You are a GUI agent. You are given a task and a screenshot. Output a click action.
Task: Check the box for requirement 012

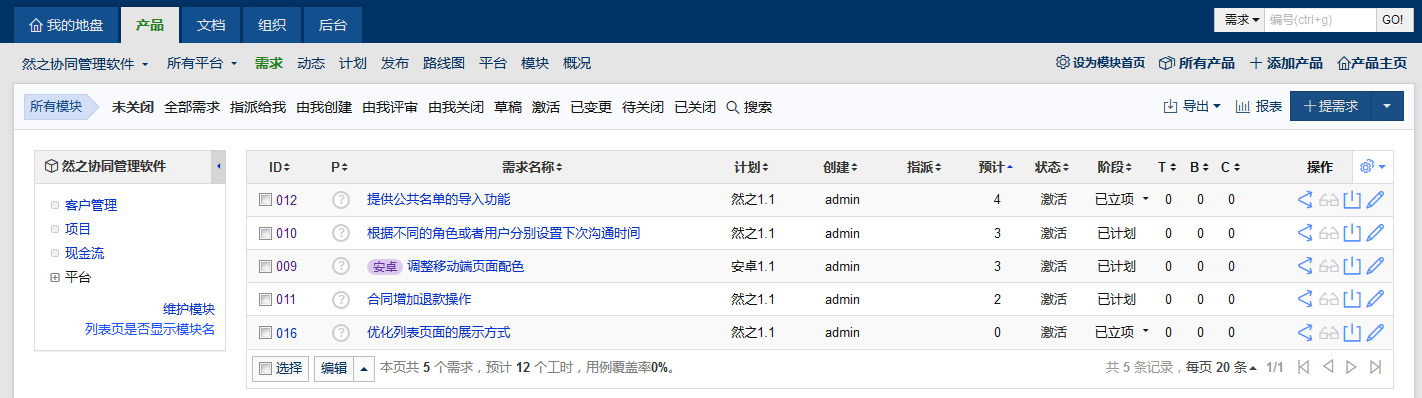tap(265, 200)
